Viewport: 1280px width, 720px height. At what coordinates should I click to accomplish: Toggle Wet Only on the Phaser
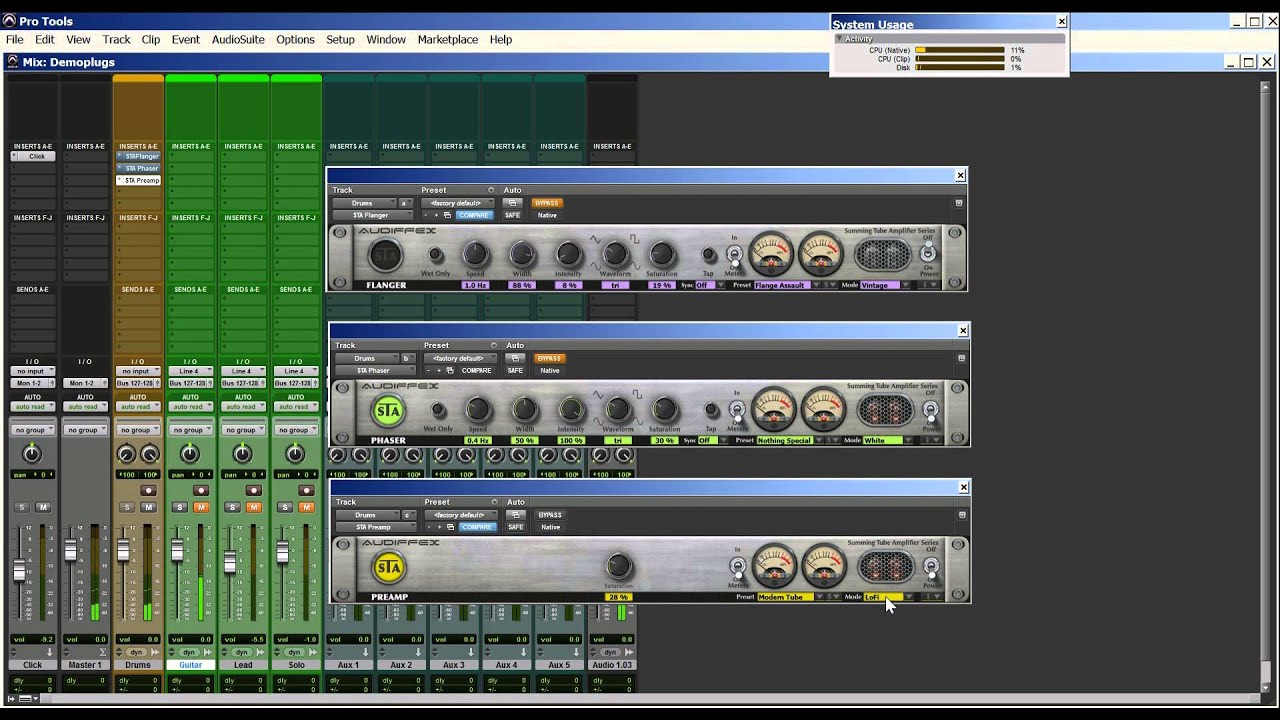(438, 410)
